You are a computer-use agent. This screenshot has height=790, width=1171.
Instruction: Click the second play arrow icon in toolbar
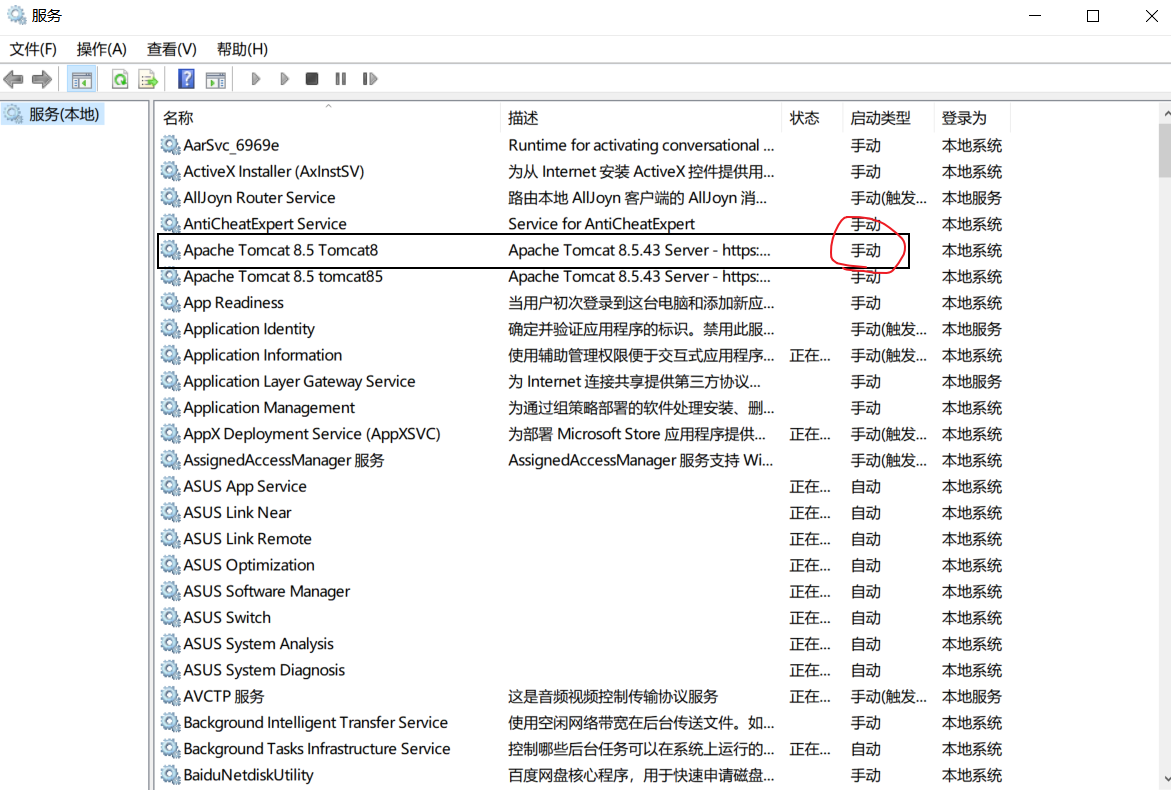[x=284, y=78]
